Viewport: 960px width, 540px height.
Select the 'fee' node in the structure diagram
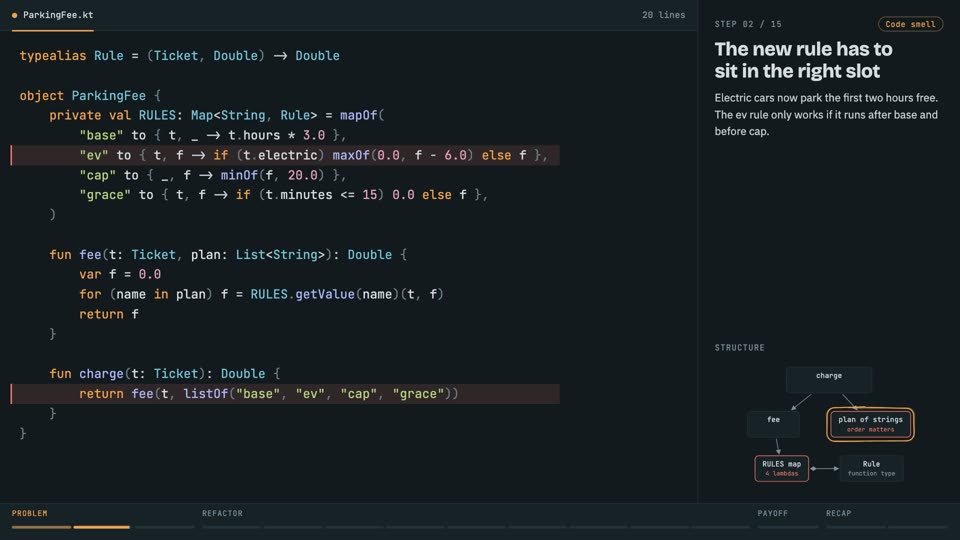773,423
